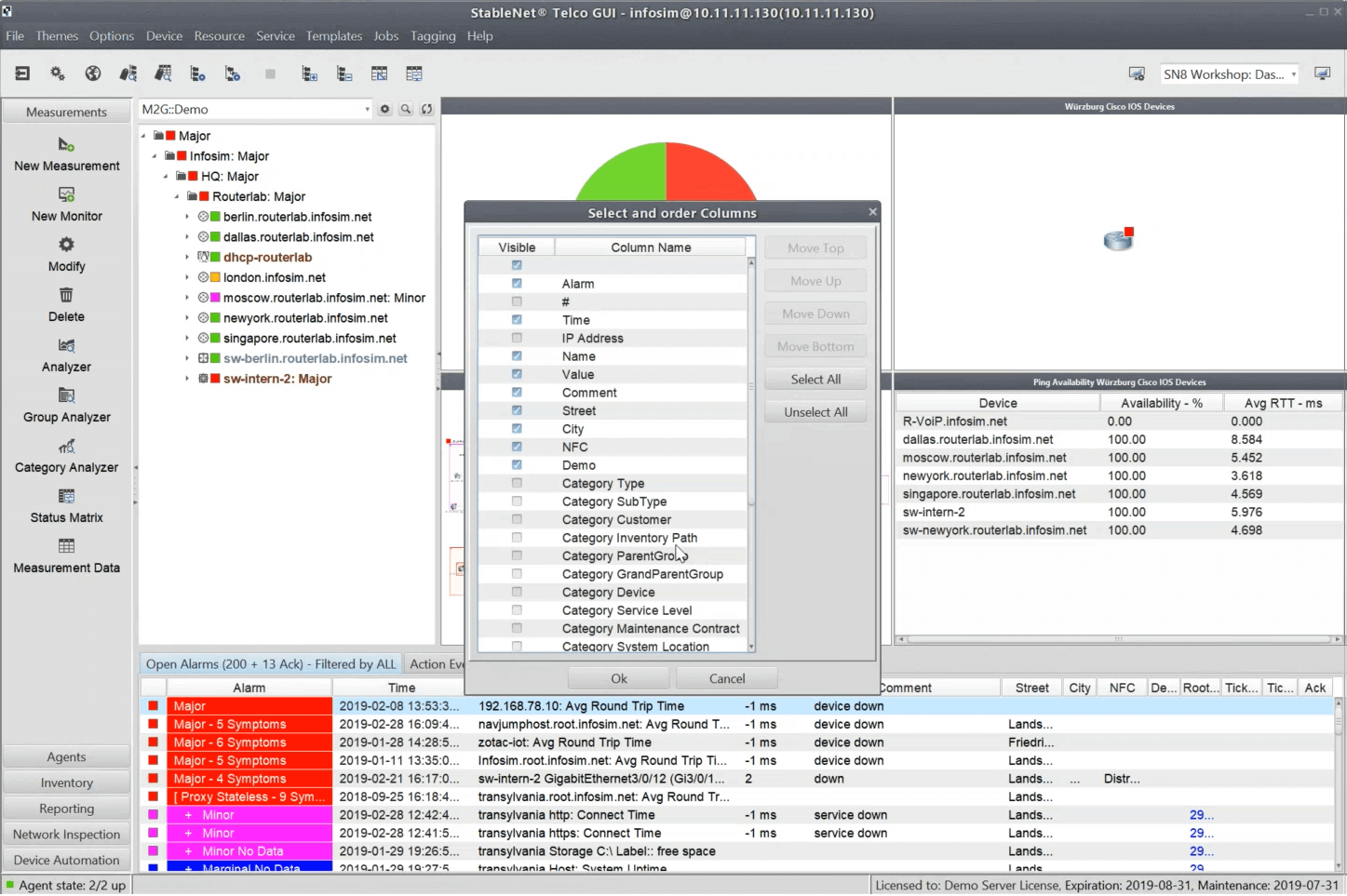This screenshot has height=896, width=1347.
Task: Click the New Measurement icon in sidebar
Action: (66, 145)
